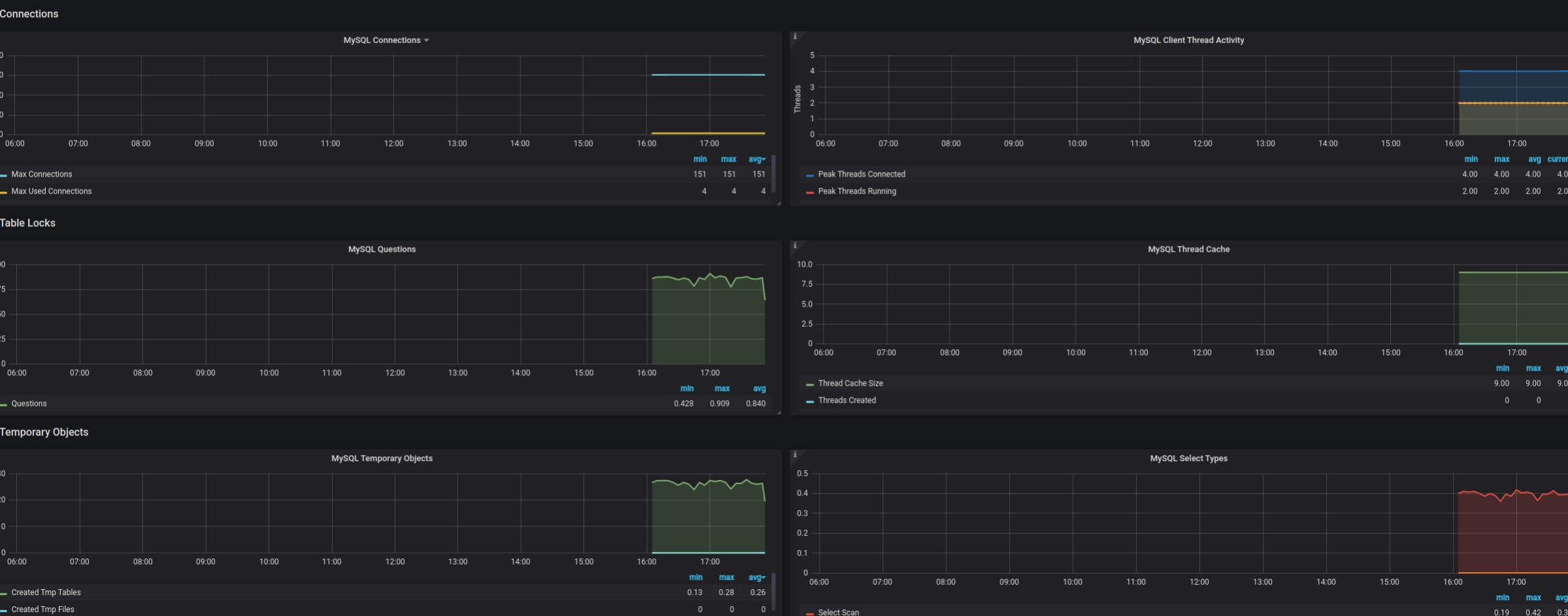Click Max Connections legend color swatch
This screenshot has height=616, width=1568.
(4, 175)
